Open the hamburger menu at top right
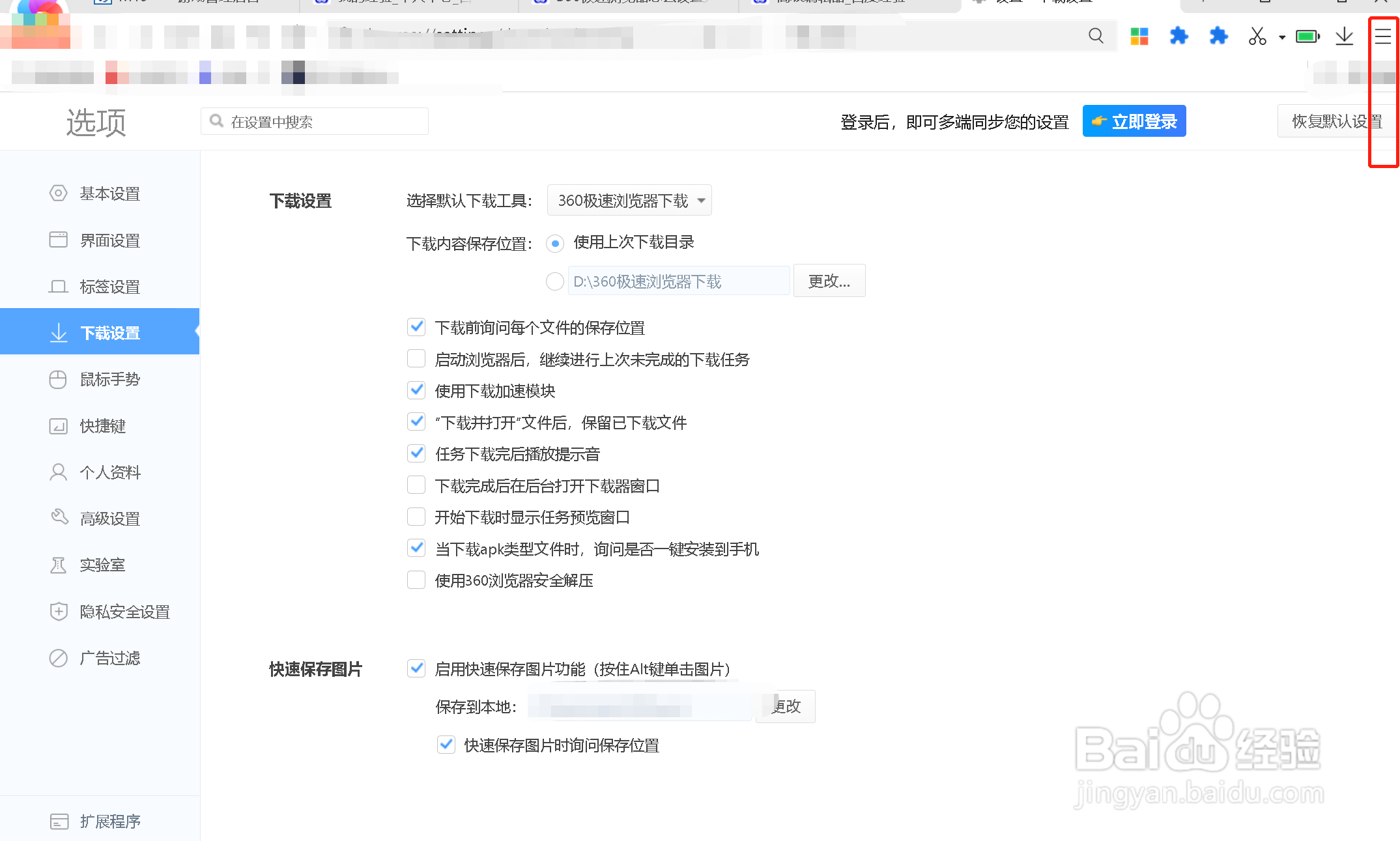The width and height of the screenshot is (1400, 841). click(1383, 36)
